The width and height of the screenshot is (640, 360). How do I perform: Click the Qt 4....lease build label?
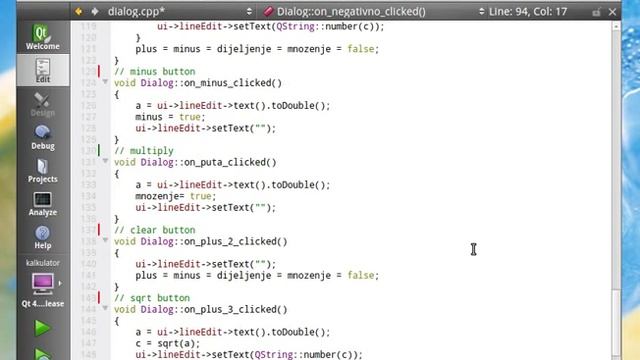click(x=43, y=304)
